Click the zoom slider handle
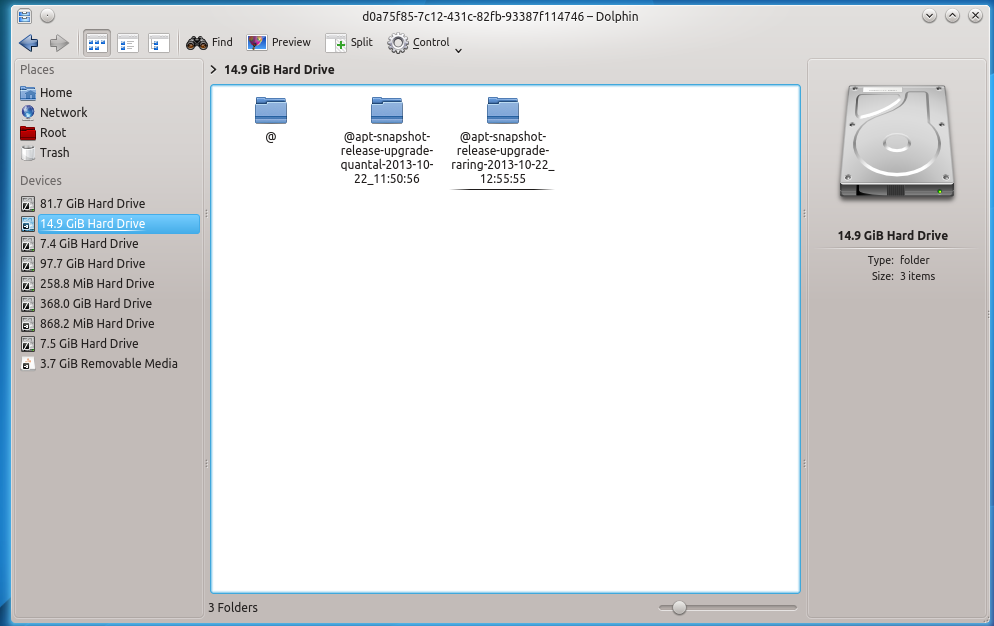Viewport: 994px width, 626px height. pyautogui.click(x=679, y=608)
